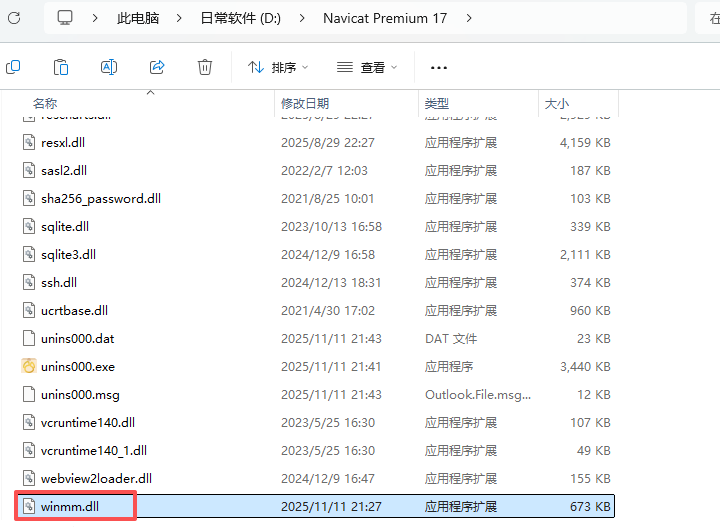Click the DLL icon of sqlite3.dll
The width and height of the screenshot is (720, 527).
29,254
